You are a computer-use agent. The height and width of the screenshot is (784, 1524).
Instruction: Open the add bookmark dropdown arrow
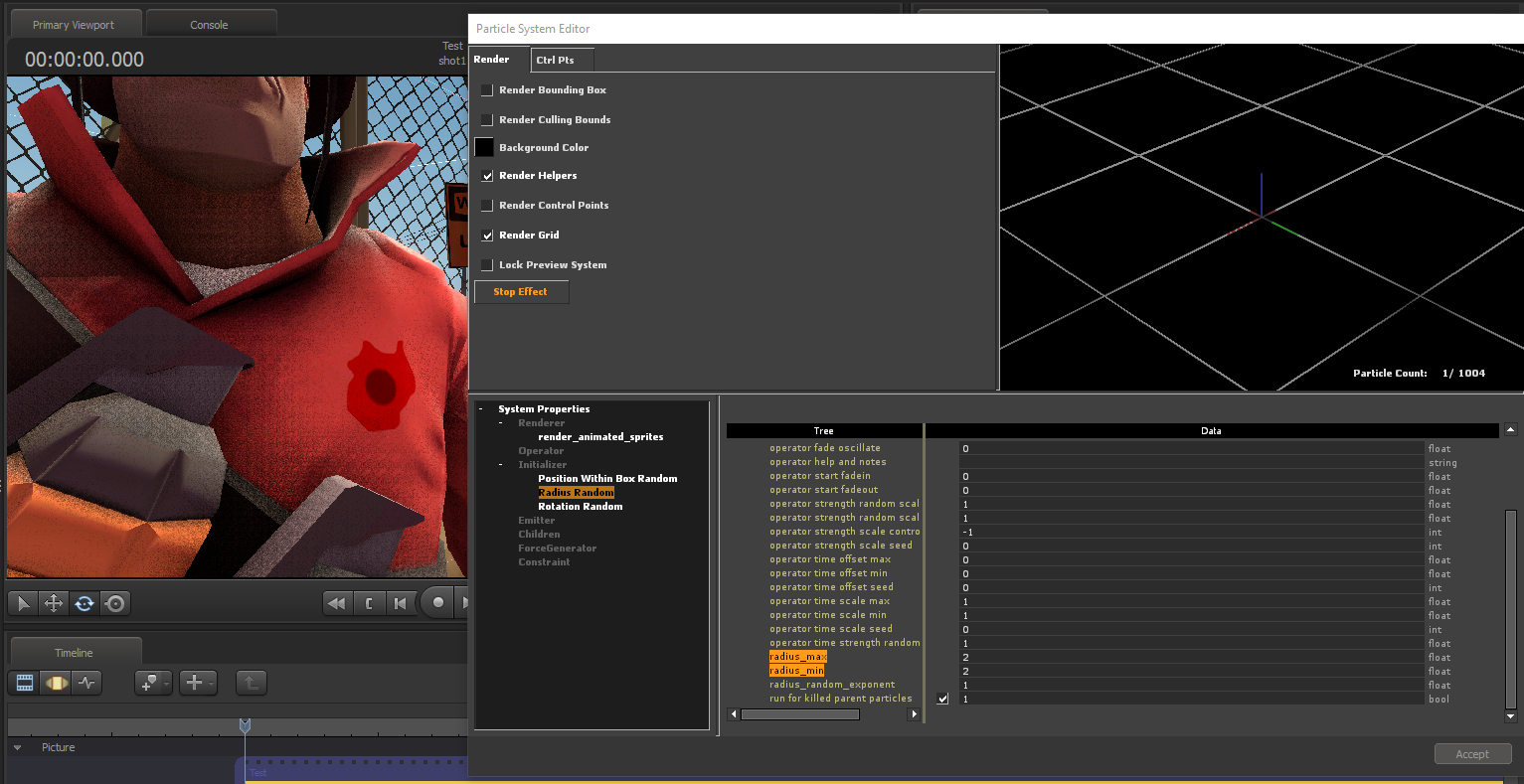click(x=166, y=683)
